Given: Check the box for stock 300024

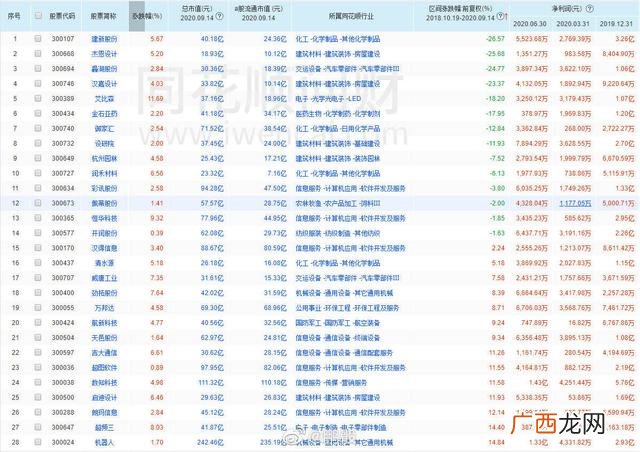Looking at the screenshot, I should point(38,442).
